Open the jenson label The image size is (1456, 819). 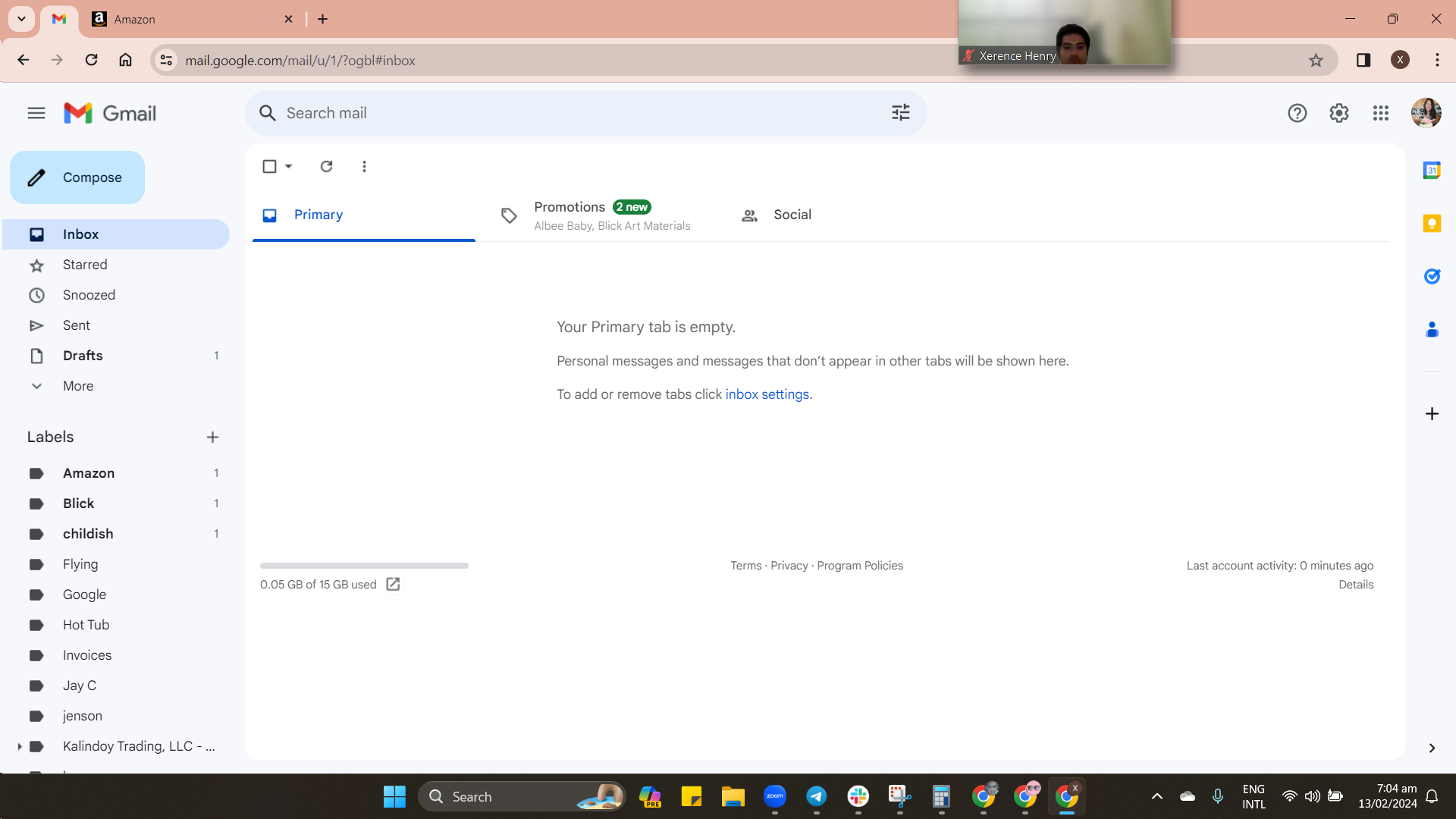(116, 716)
